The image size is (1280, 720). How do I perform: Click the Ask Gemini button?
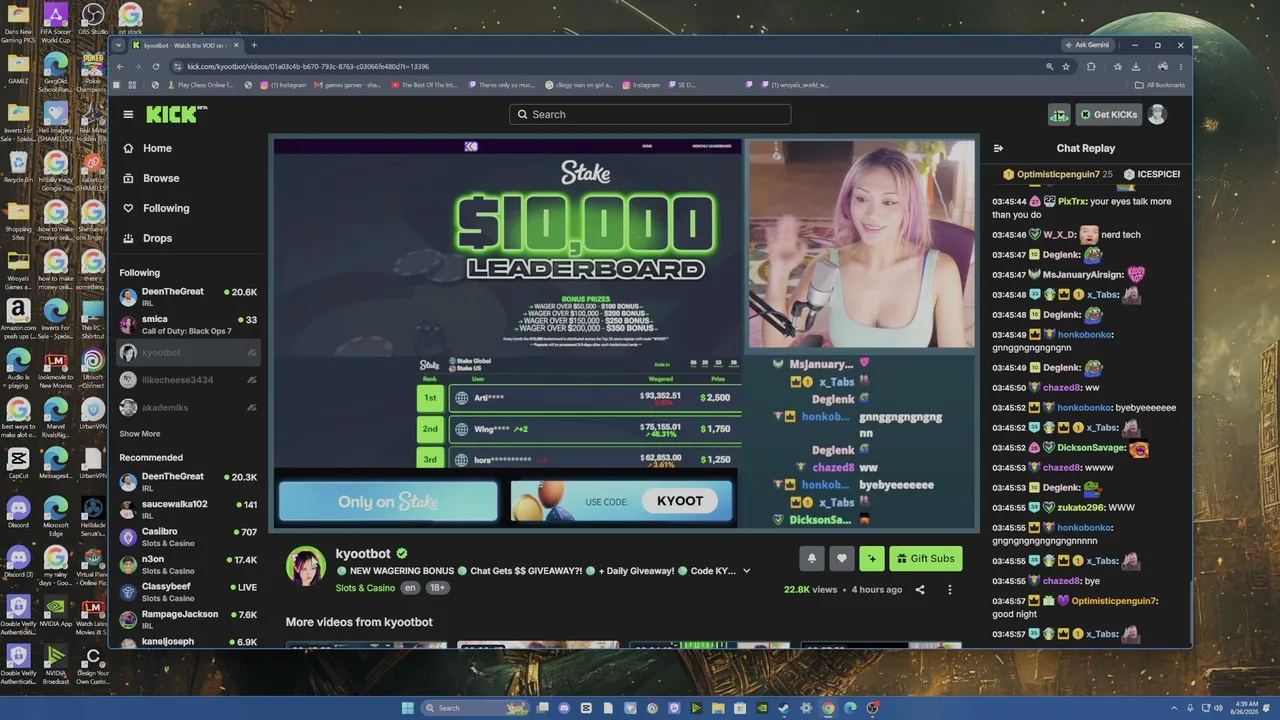pos(1087,45)
